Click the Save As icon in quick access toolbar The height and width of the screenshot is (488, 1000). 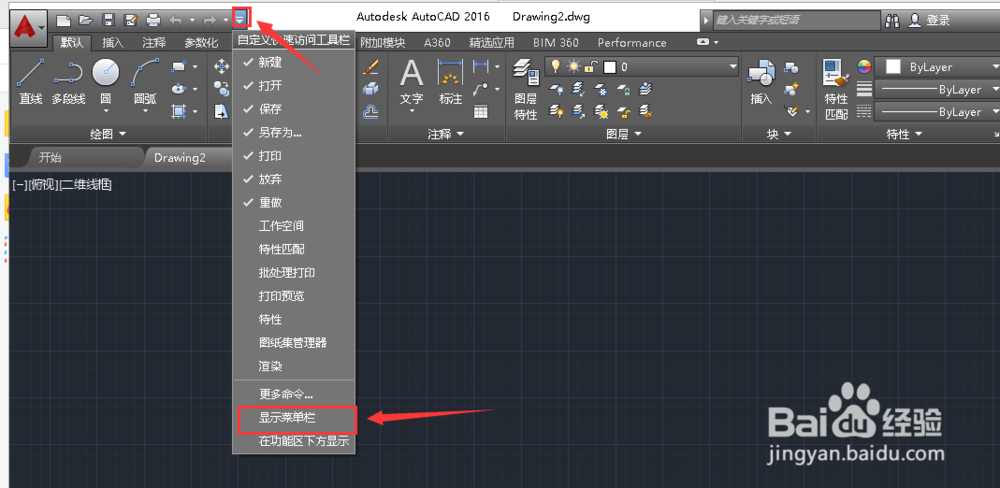click(x=131, y=20)
